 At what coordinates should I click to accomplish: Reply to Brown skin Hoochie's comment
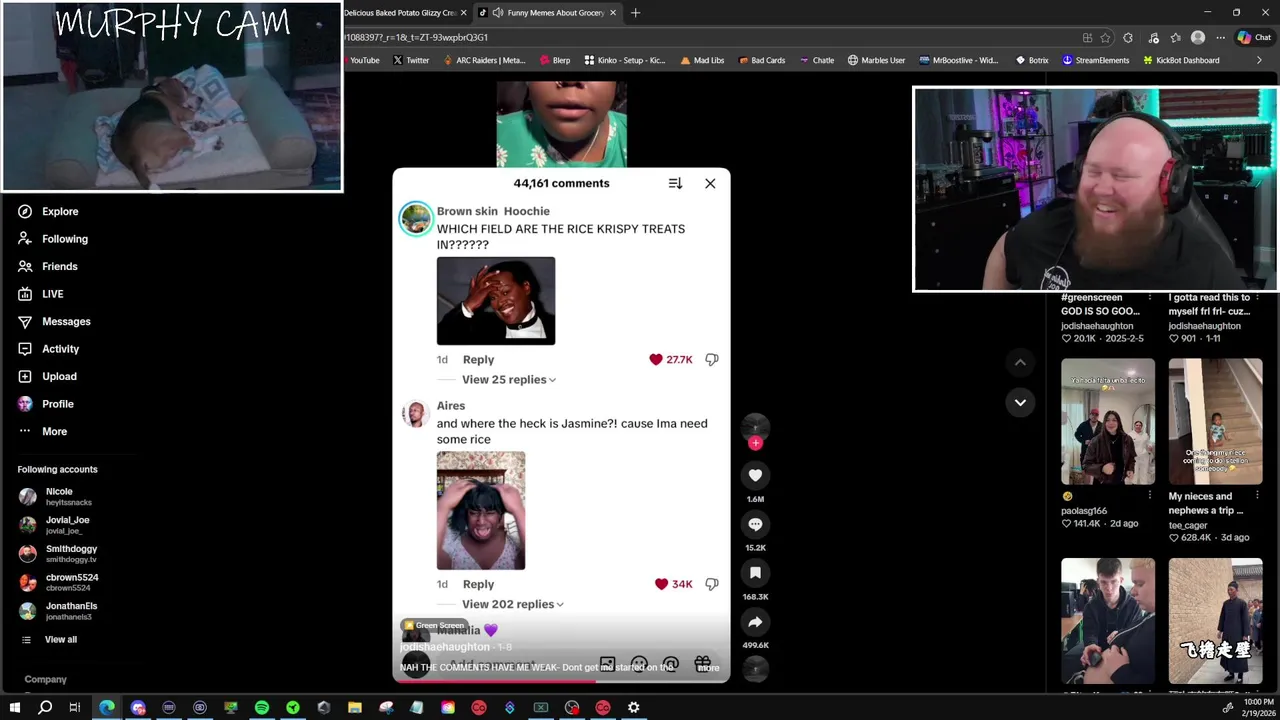pyautogui.click(x=478, y=359)
